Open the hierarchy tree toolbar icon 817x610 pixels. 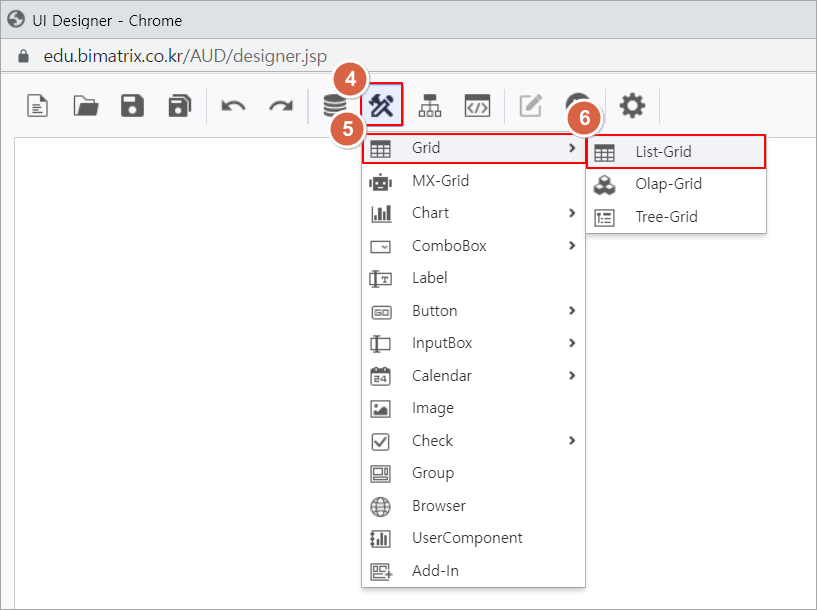(x=430, y=105)
